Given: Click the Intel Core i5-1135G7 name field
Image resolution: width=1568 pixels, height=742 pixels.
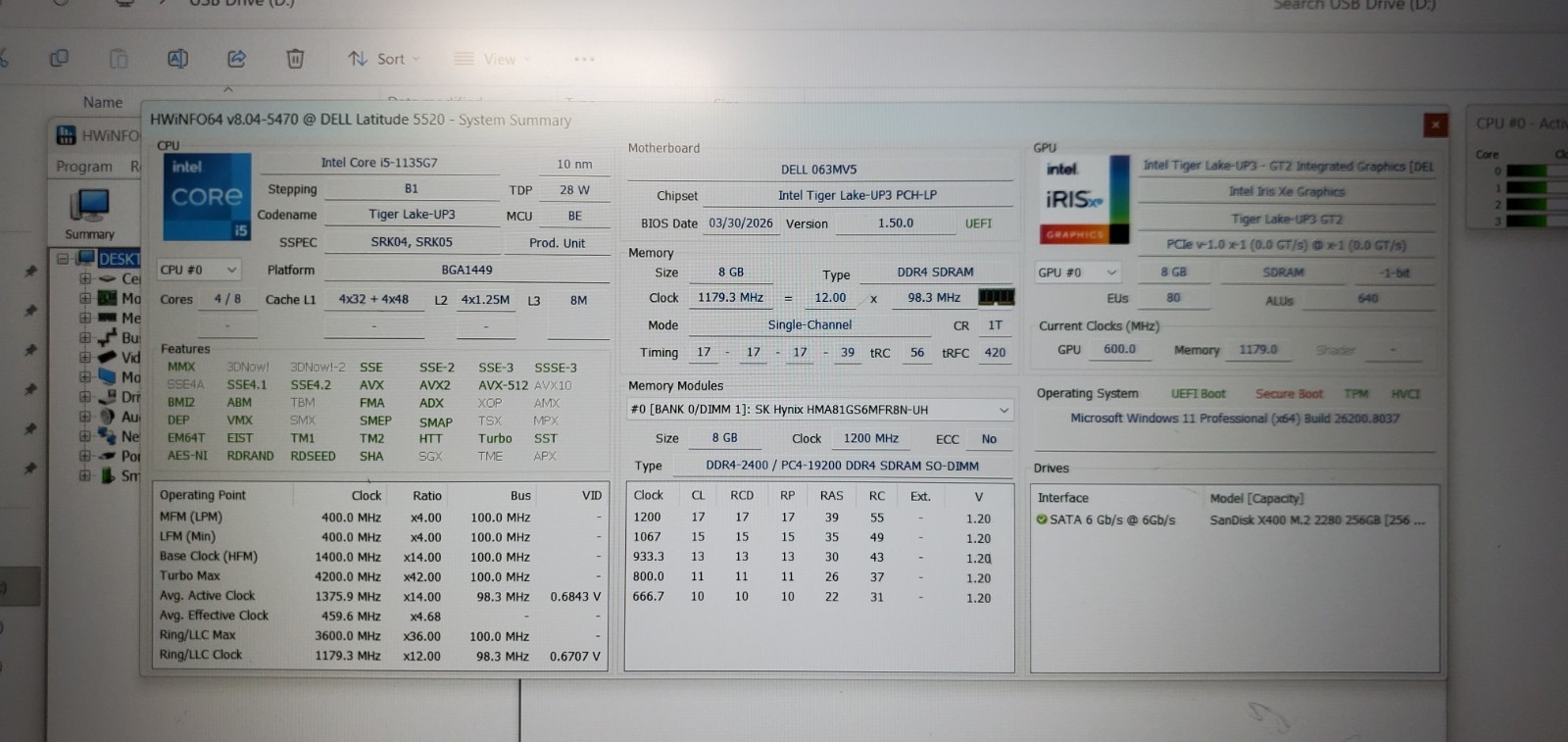Looking at the screenshot, I should pos(379,163).
